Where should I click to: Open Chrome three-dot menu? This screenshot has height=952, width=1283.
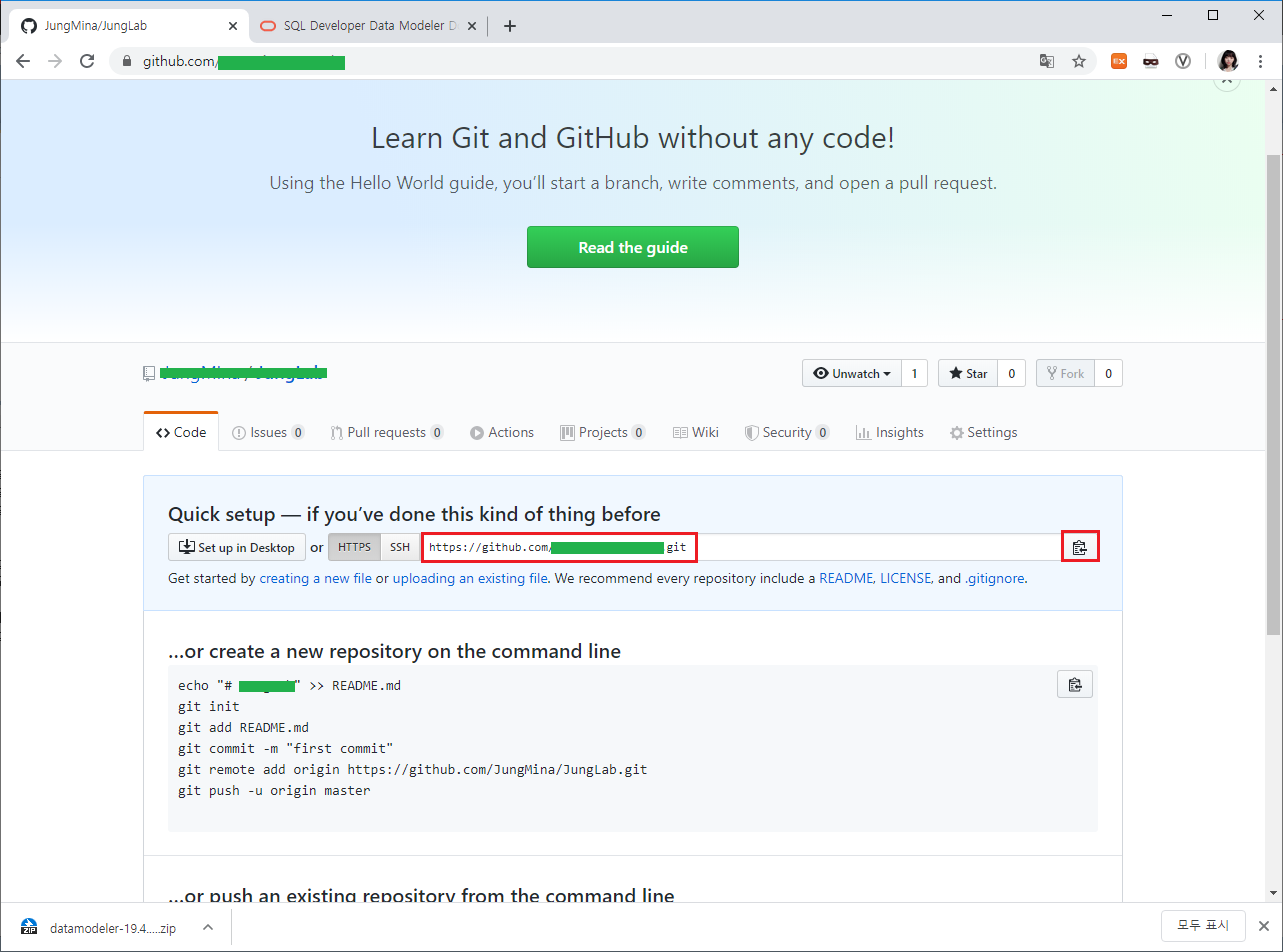click(x=1261, y=61)
